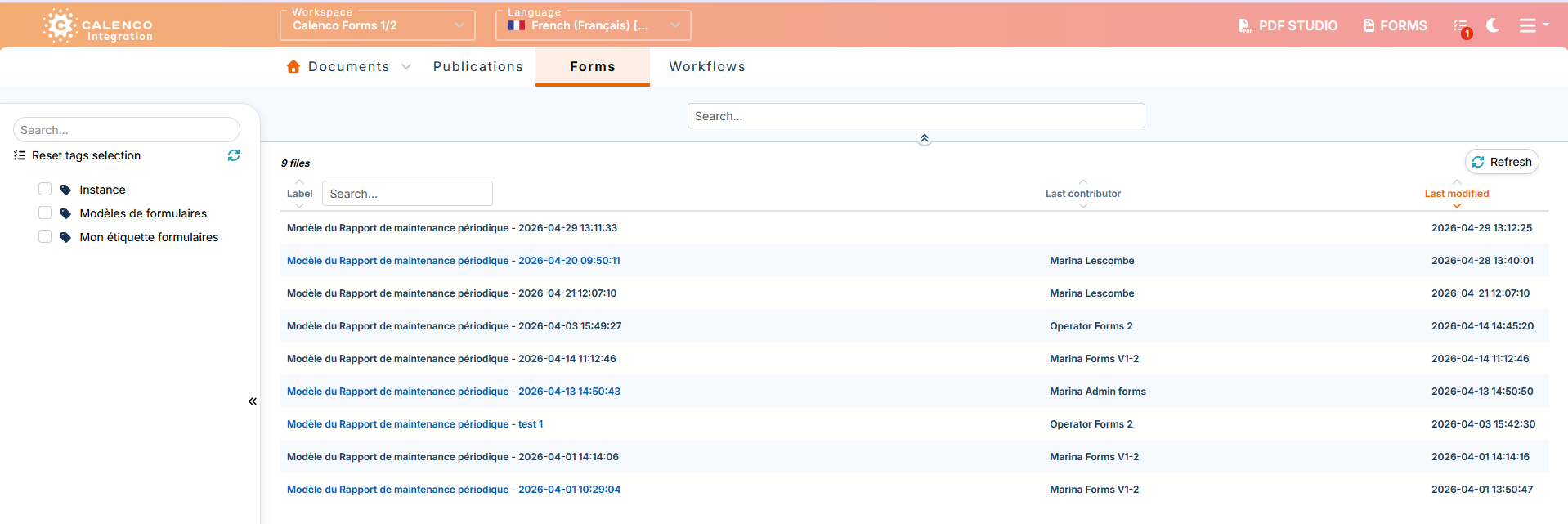This screenshot has width=1568, height=524.
Task: Open the Workspace dropdown
Action: (378, 25)
